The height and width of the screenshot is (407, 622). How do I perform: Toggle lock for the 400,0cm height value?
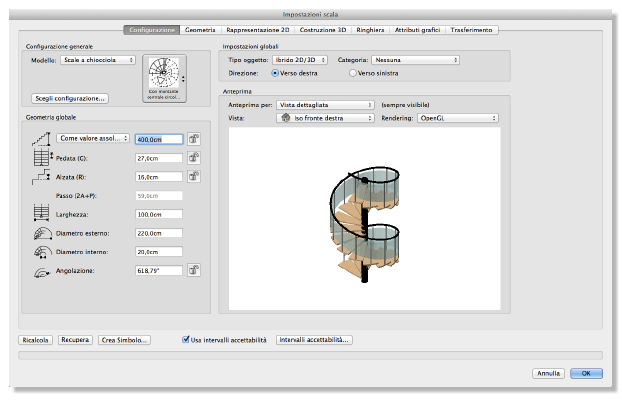click(194, 139)
